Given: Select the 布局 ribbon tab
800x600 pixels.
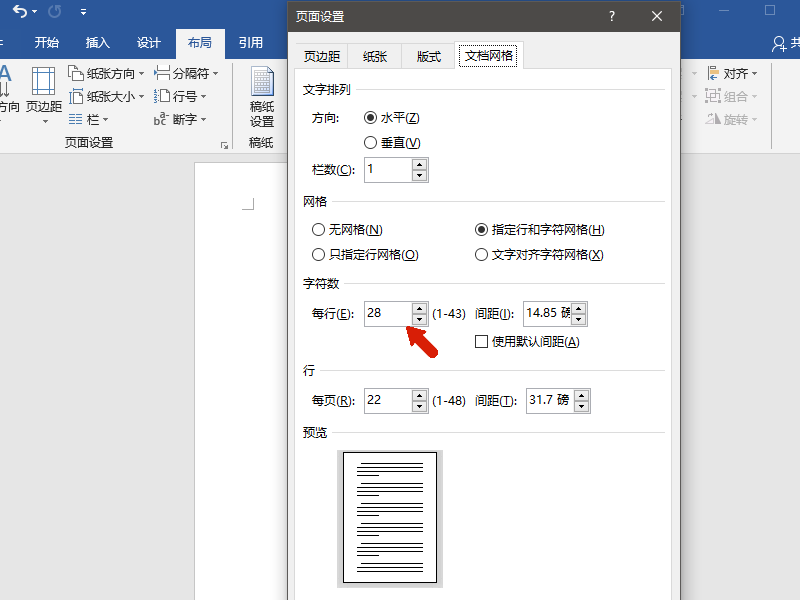Looking at the screenshot, I should (199, 43).
